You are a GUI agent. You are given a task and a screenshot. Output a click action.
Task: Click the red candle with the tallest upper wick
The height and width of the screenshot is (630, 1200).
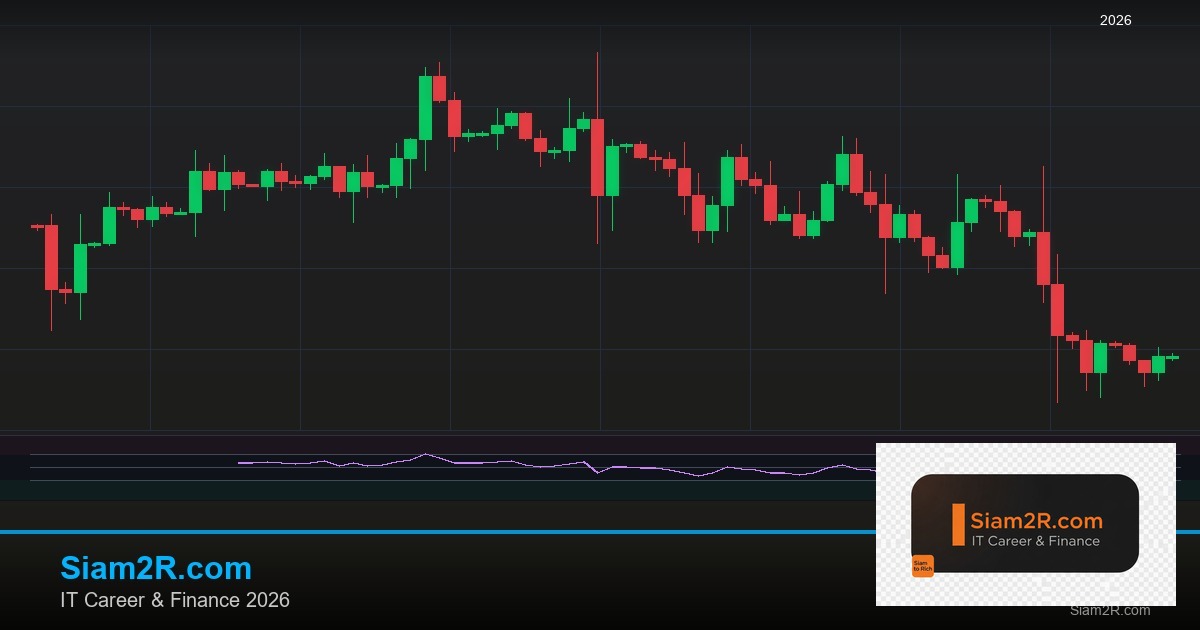coord(597,157)
